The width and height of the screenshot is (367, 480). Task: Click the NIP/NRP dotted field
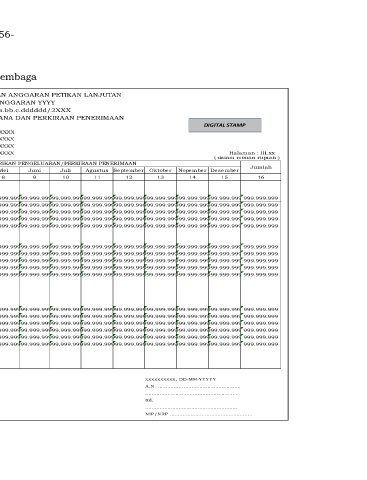coord(199,414)
